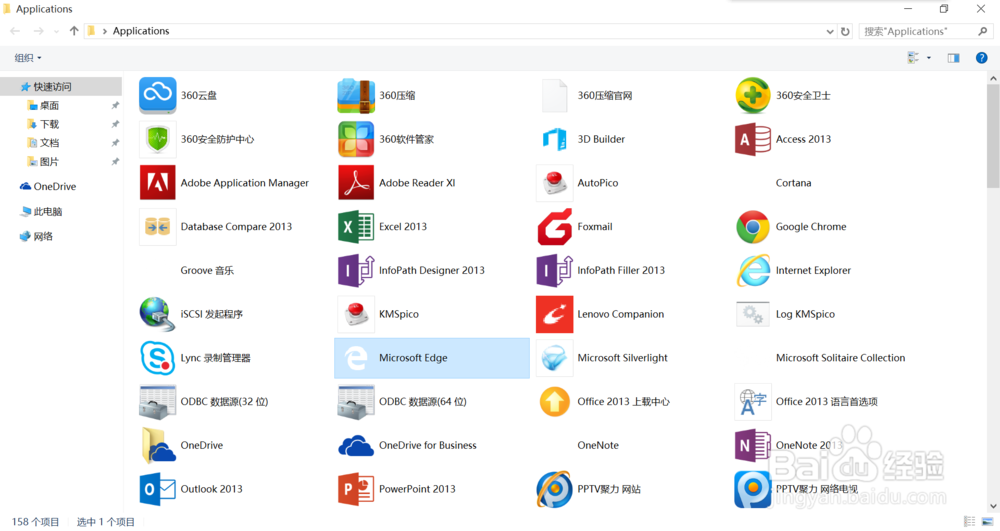Open Help with the question mark icon

(982, 58)
